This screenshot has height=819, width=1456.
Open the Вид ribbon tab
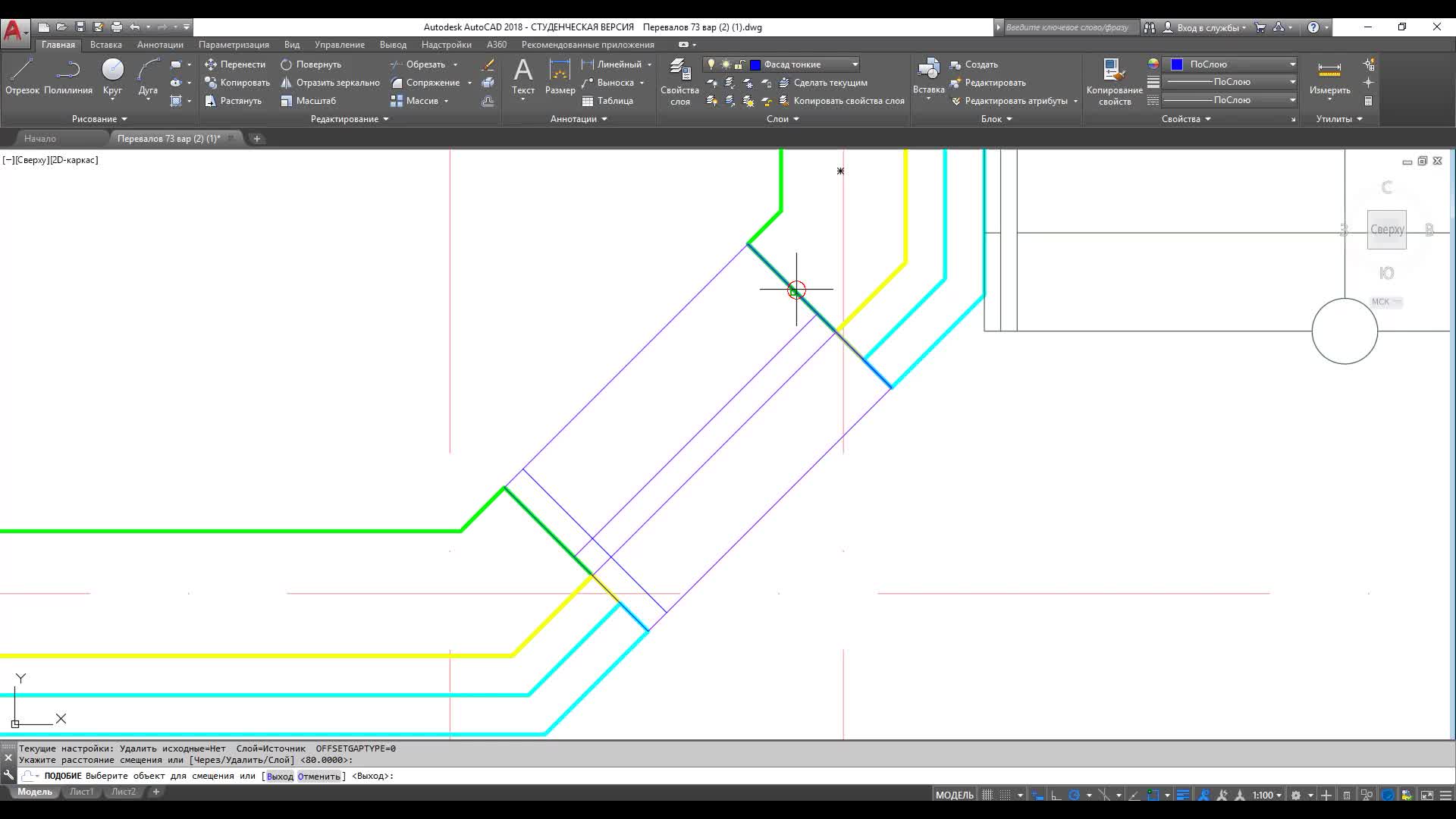tap(292, 45)
